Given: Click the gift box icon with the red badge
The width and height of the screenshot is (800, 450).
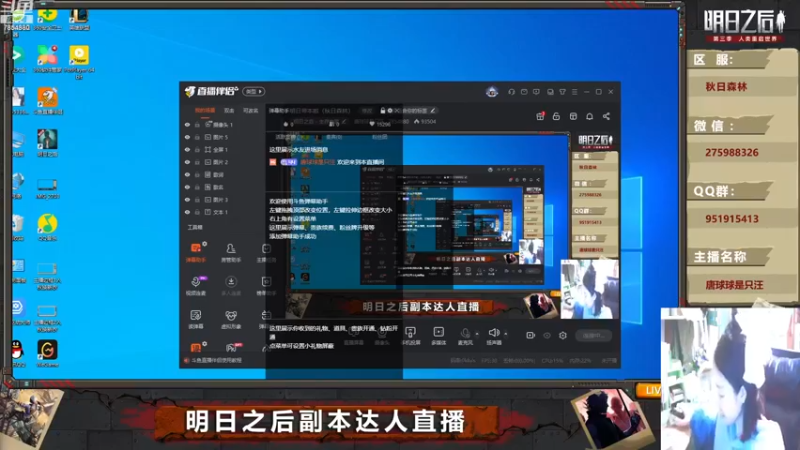Looking at the screenshot, I should (x=540, y=116).
